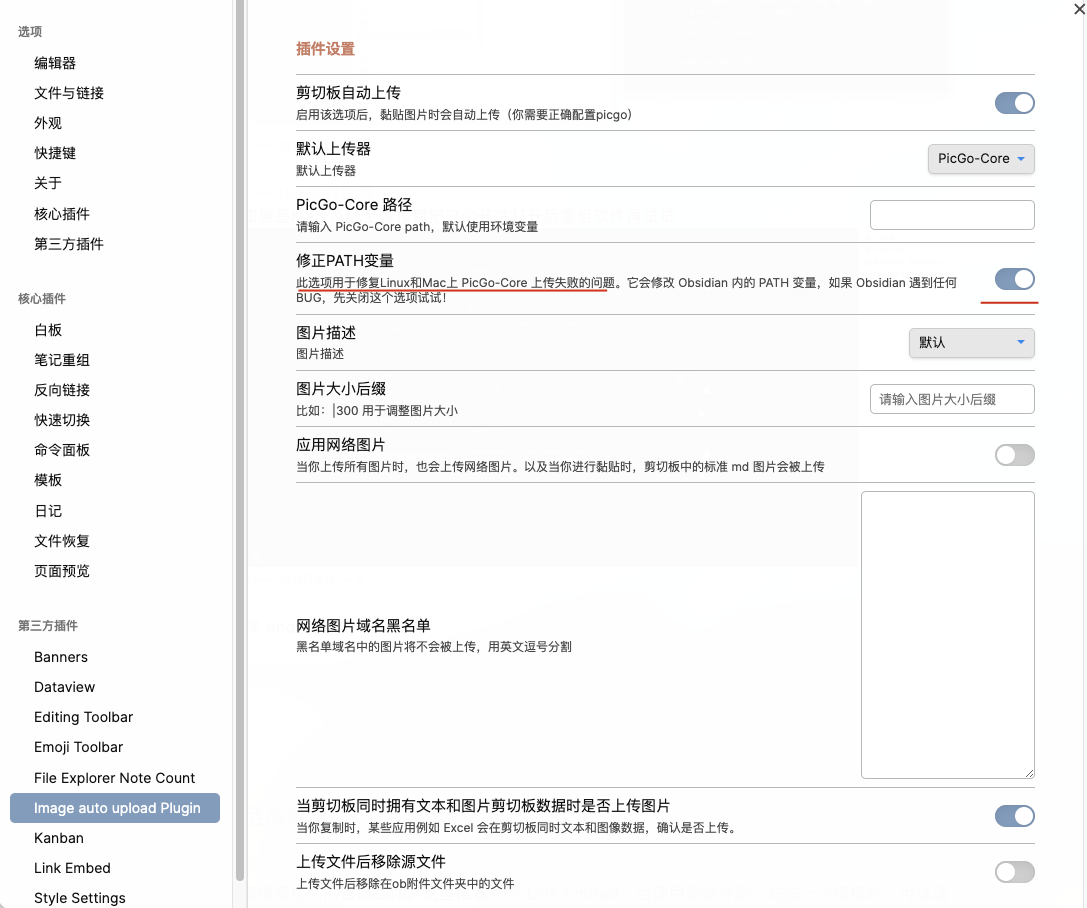
Task: Turn off the 修正PATH变量 switch
Action: pos(1014,279)
